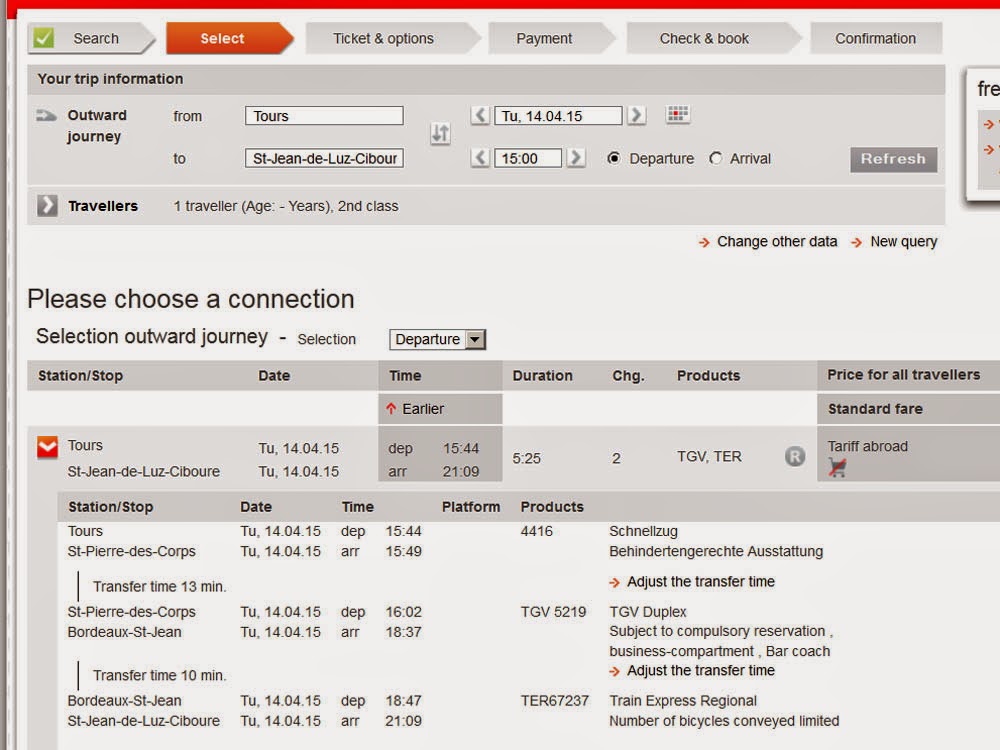Go to next date arrow

[x=636, y=115]
